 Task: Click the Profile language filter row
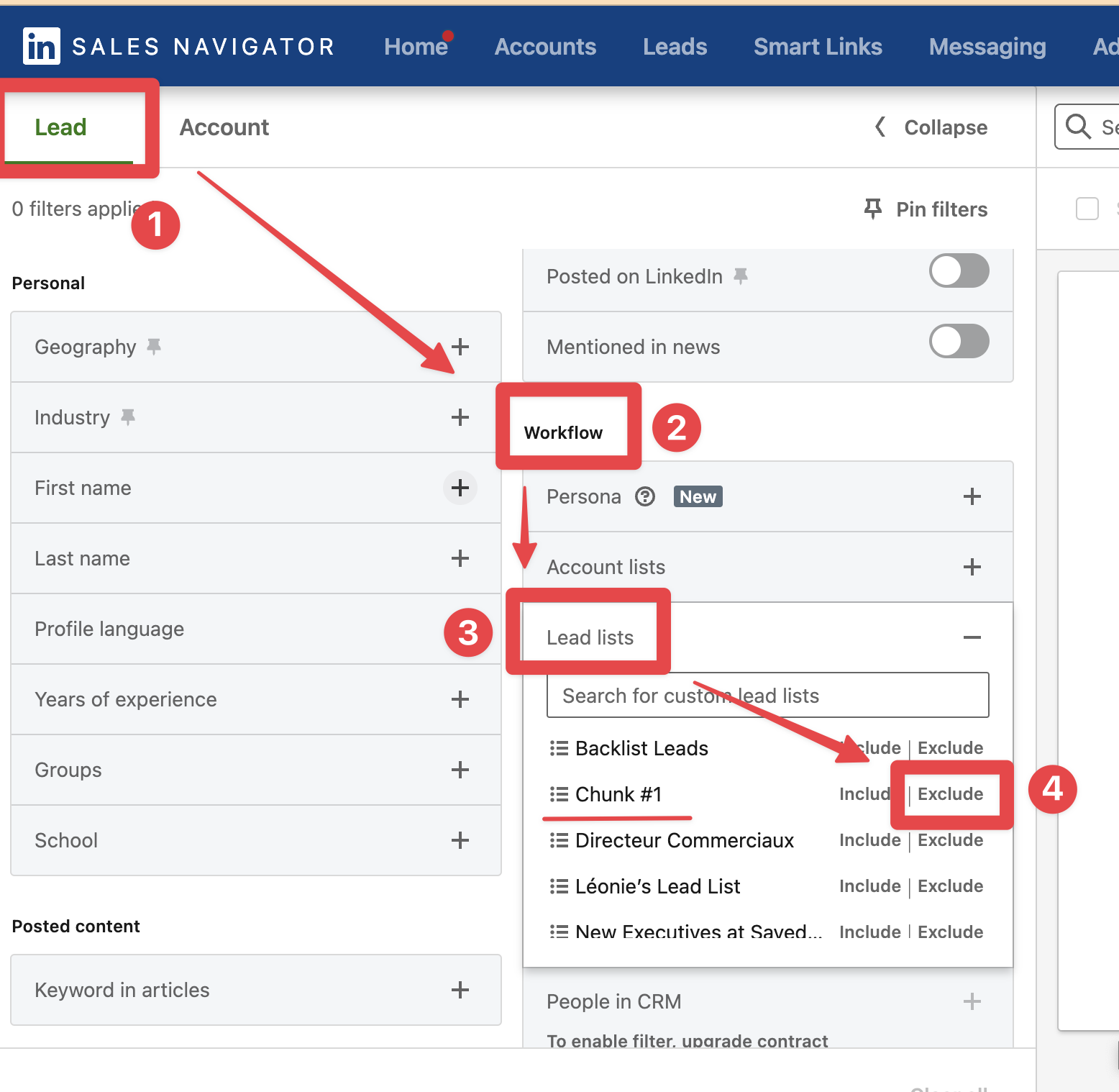tap(256, 629)
